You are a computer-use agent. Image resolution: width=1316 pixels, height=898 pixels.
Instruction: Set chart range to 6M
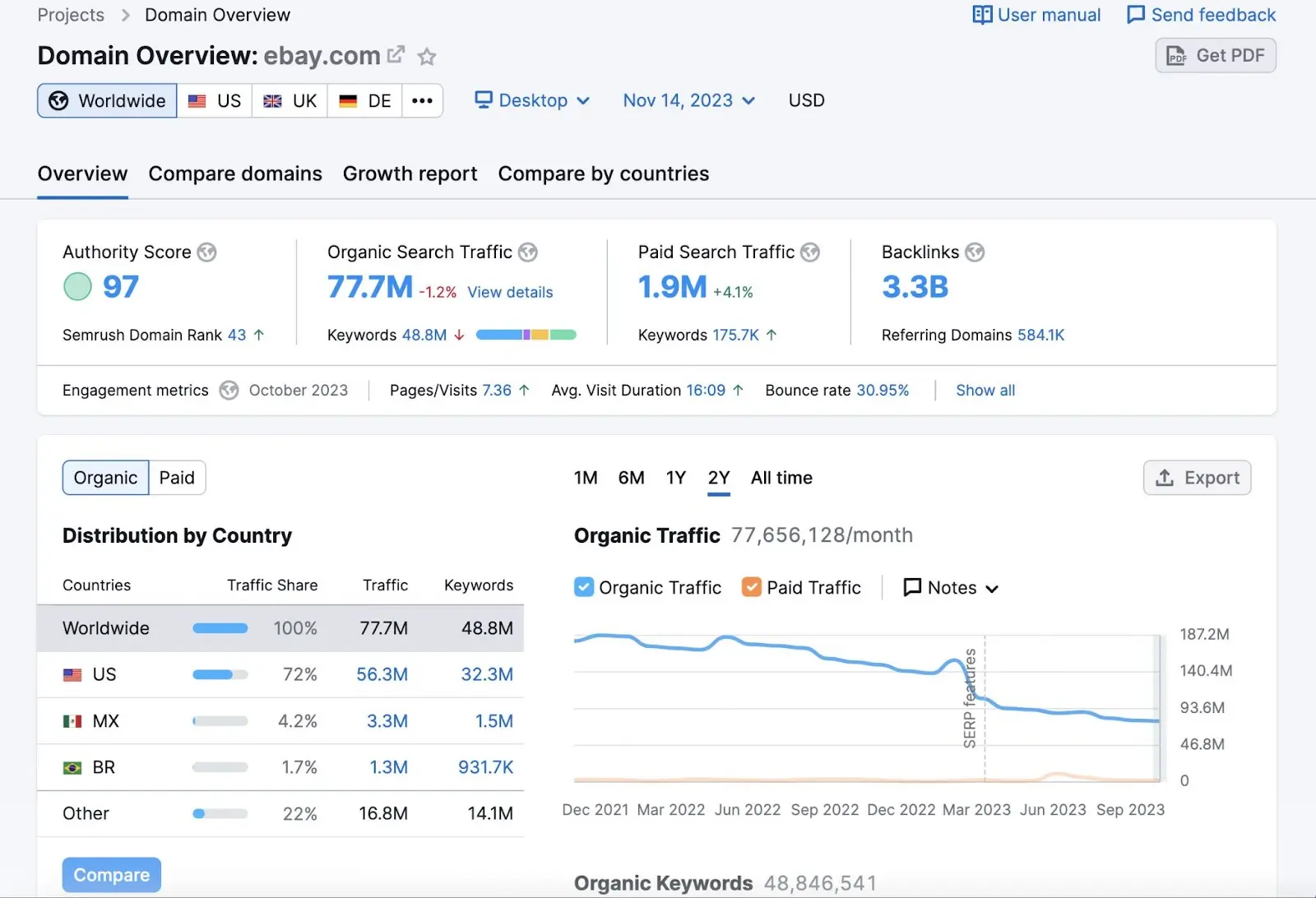631,478
